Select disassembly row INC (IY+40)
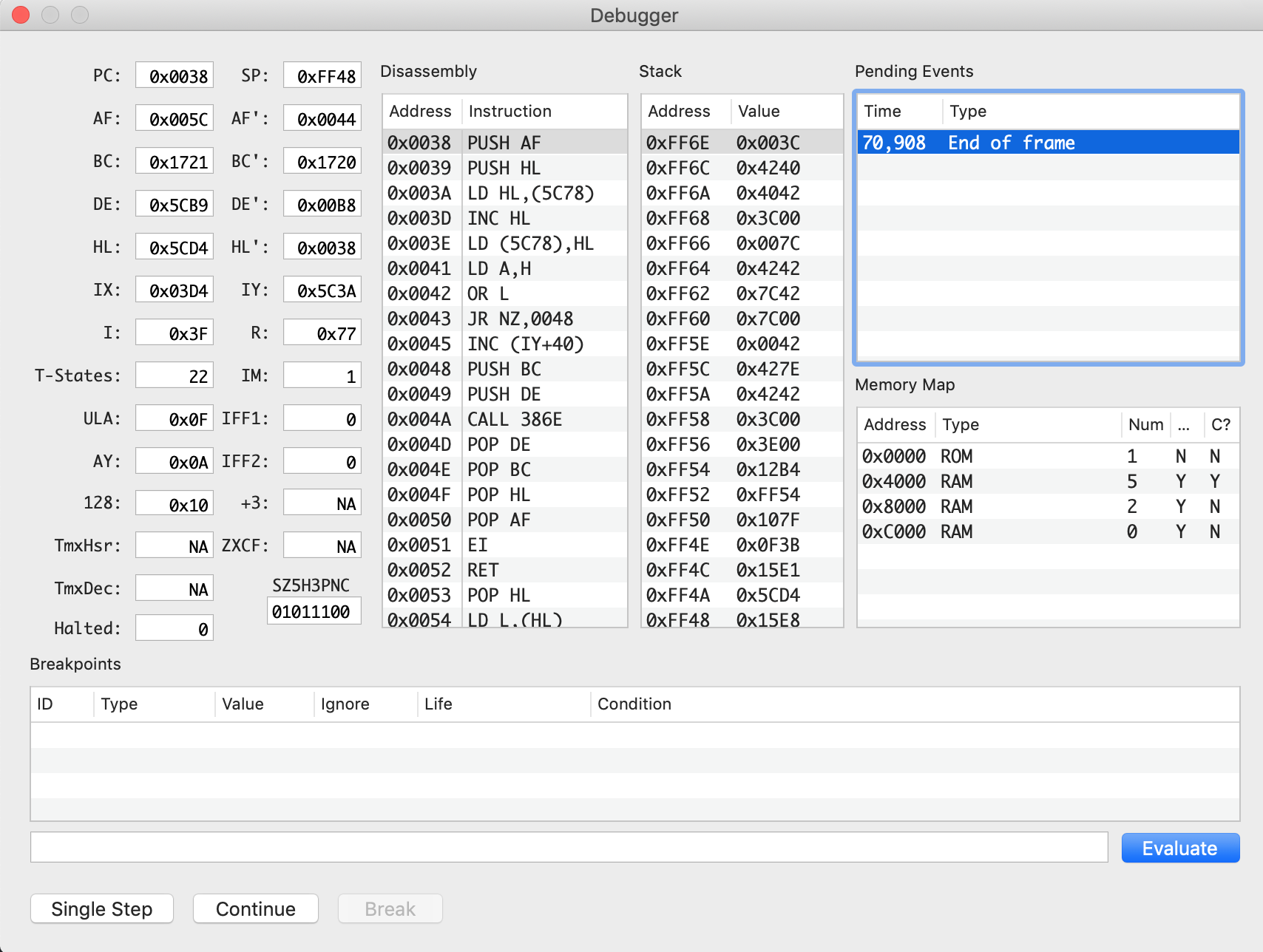Screen dimensions: 1263x952 pyautogui.click(x=505, y=343)
